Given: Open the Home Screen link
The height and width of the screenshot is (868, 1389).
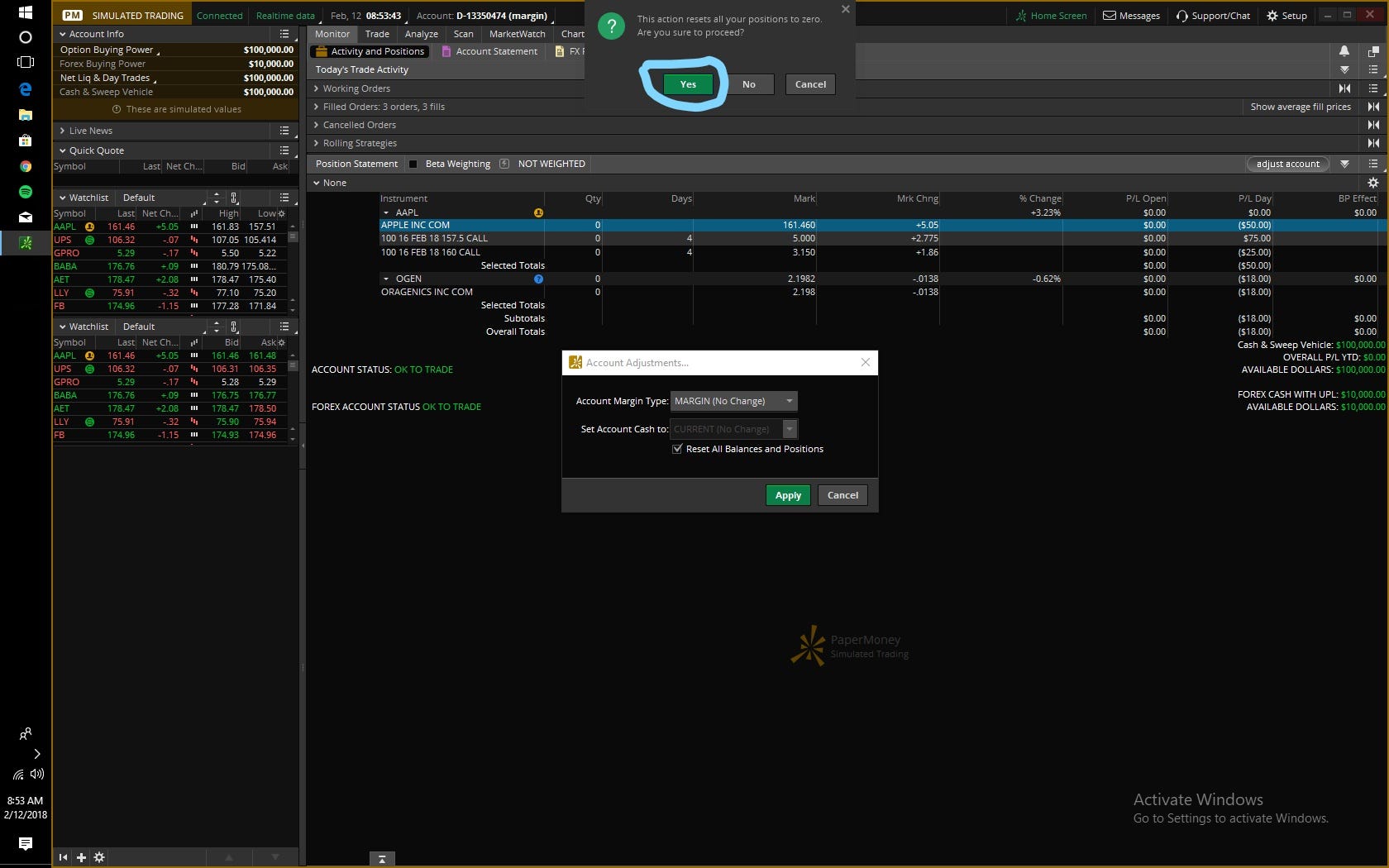Looking at the screenshot, I should pos(1051,16).
